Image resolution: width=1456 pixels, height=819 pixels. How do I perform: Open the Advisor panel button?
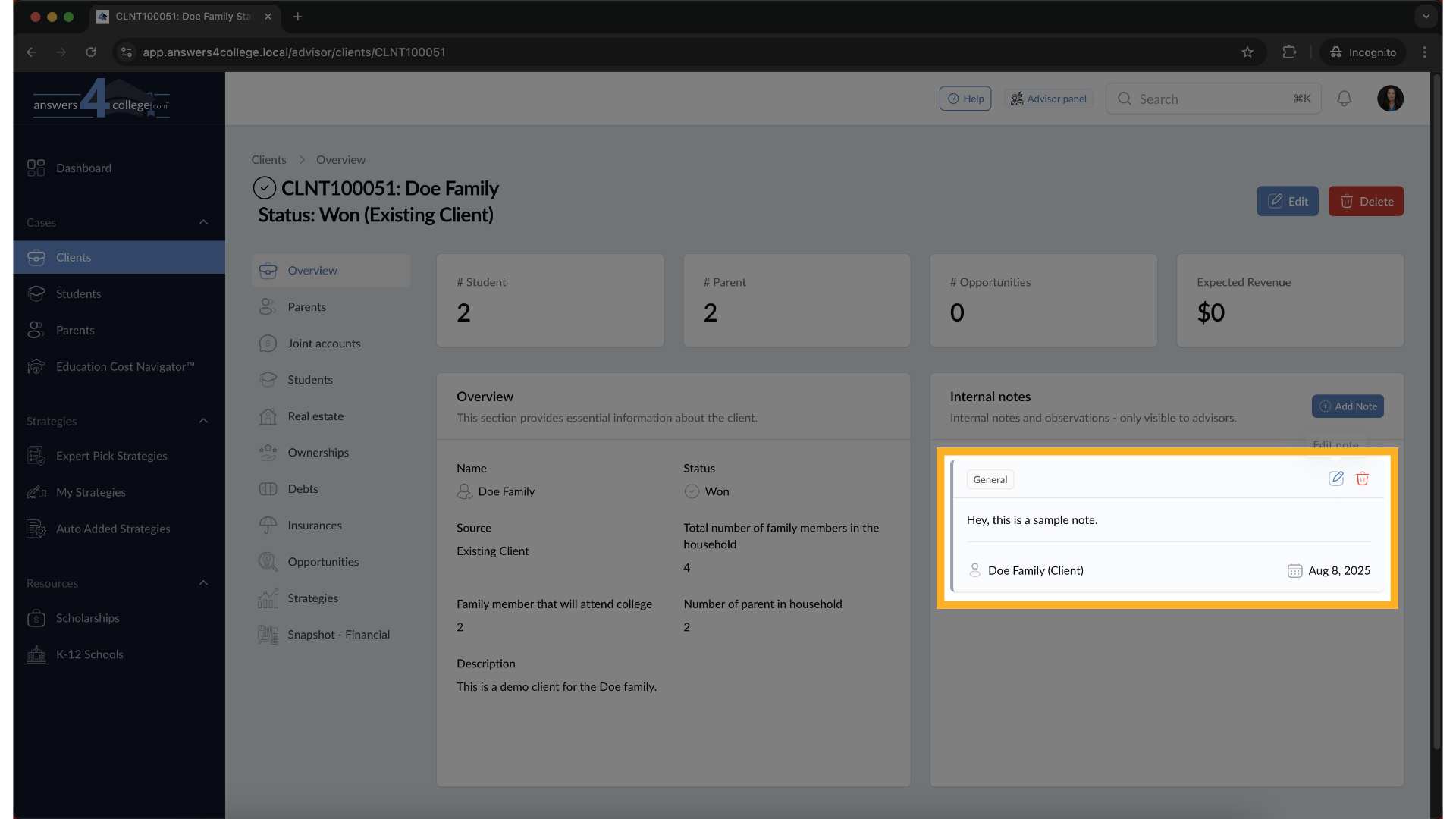(x=1049, y=99)
